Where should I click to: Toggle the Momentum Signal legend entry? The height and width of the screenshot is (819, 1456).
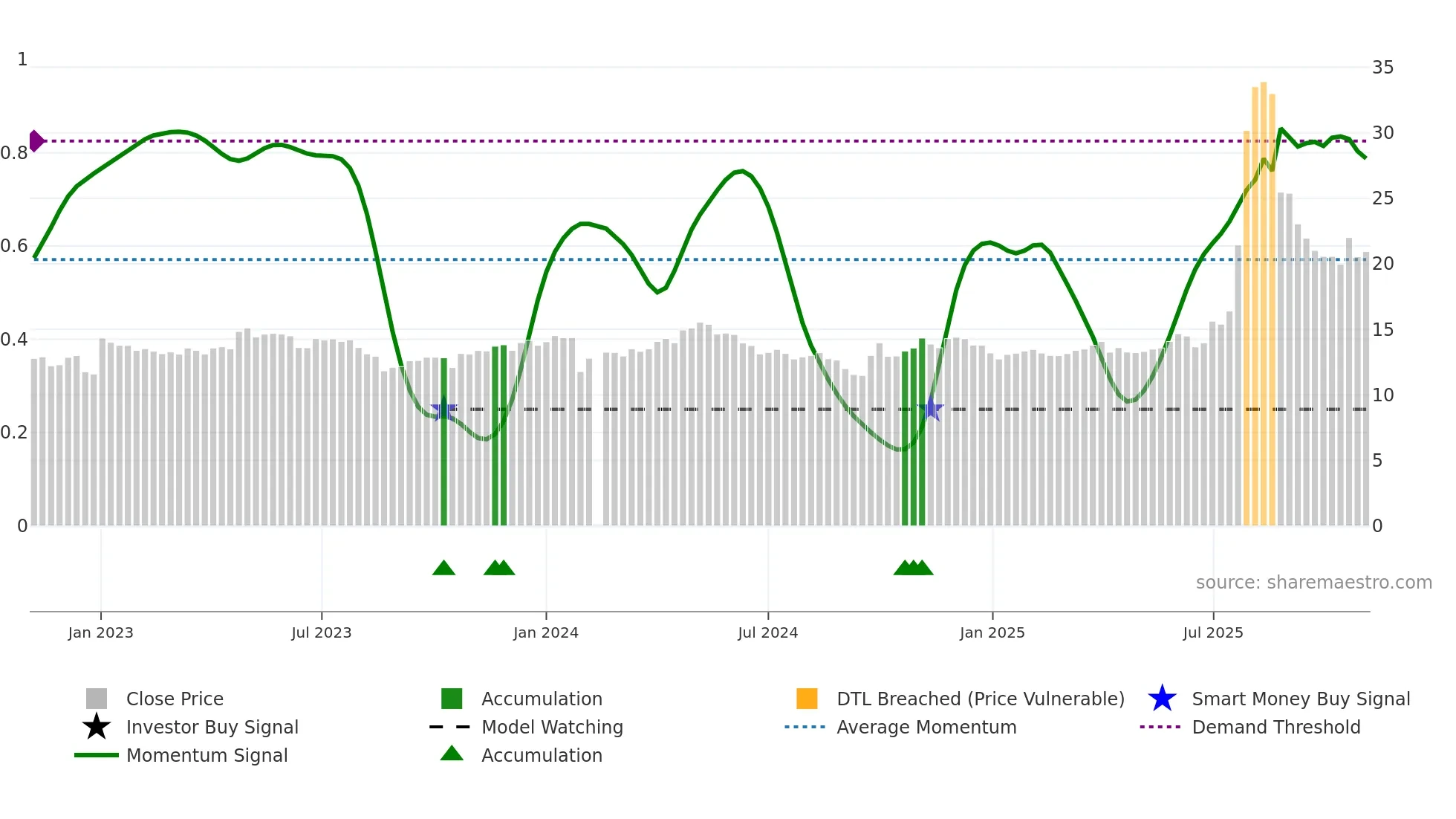tap(207, 755)
